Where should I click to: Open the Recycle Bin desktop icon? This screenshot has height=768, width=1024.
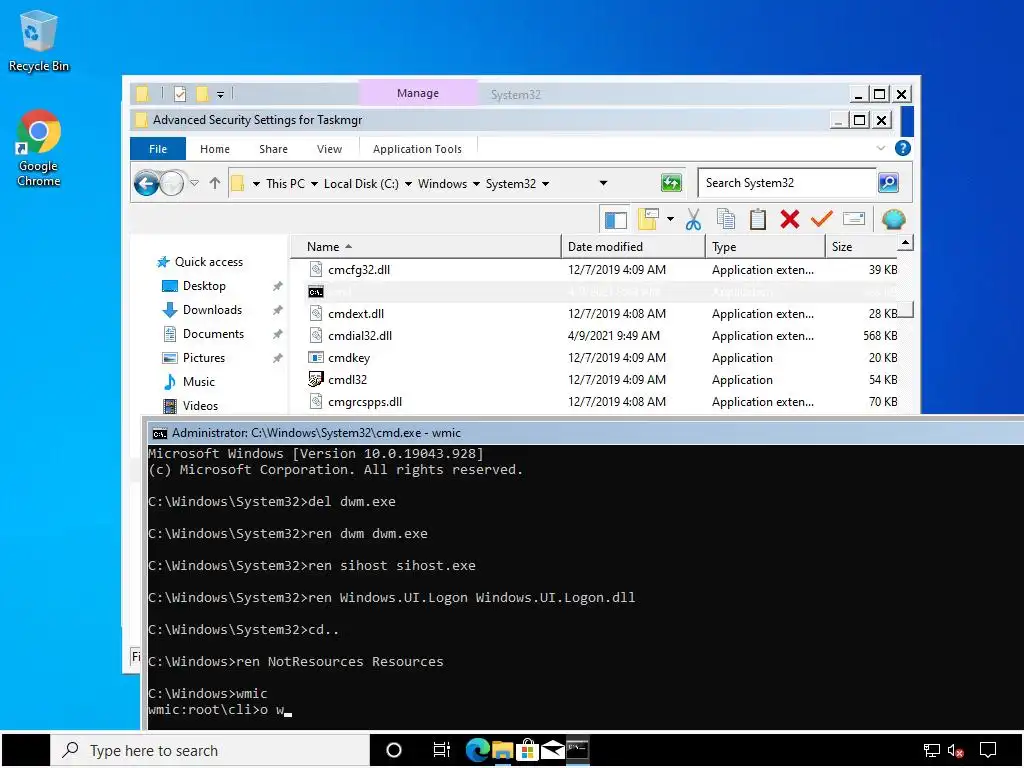pyautogui.click(x=38, y=40)
